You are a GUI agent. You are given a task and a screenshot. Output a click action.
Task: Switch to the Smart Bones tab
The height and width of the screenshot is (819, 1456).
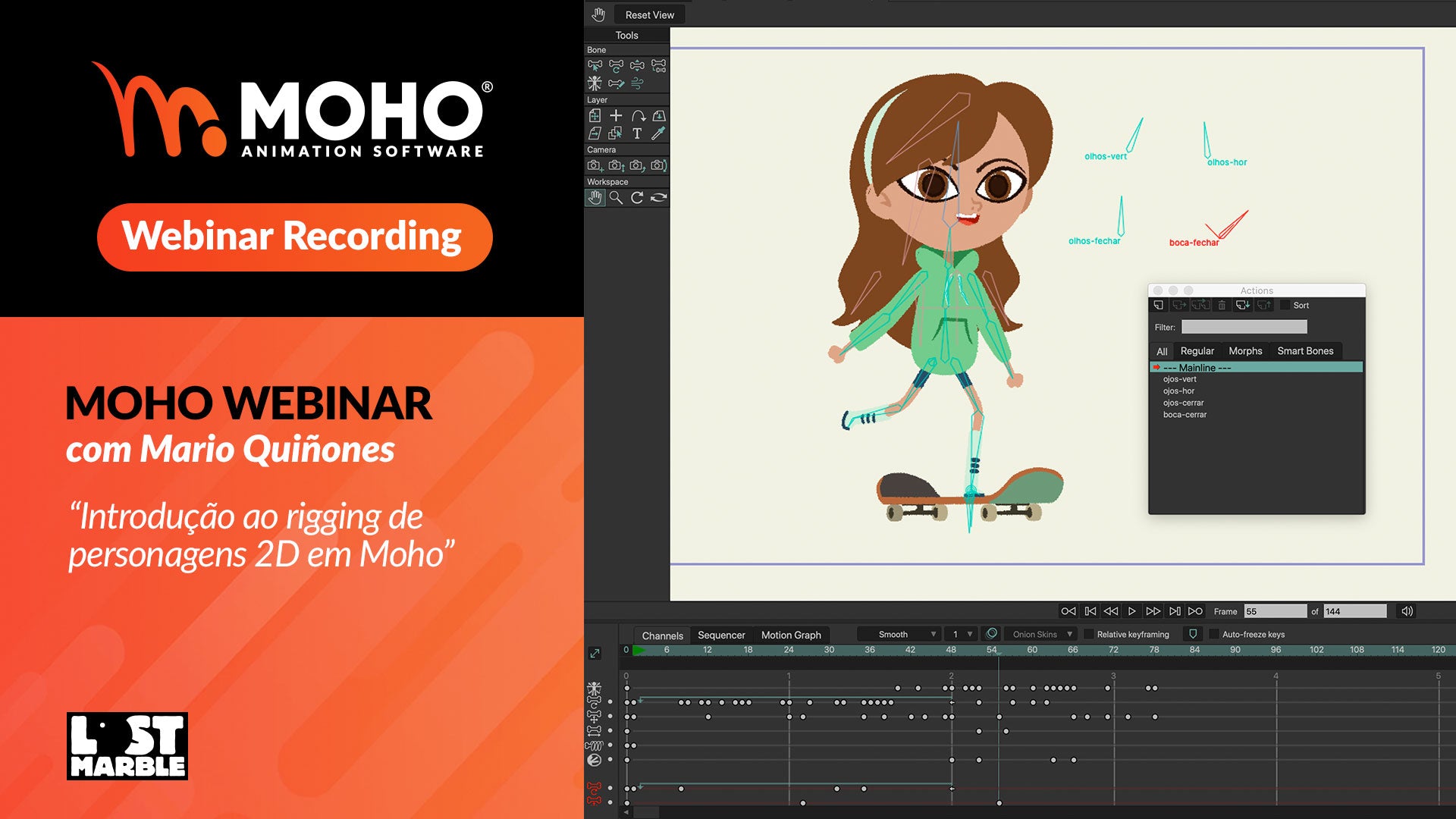point(1304,351)
